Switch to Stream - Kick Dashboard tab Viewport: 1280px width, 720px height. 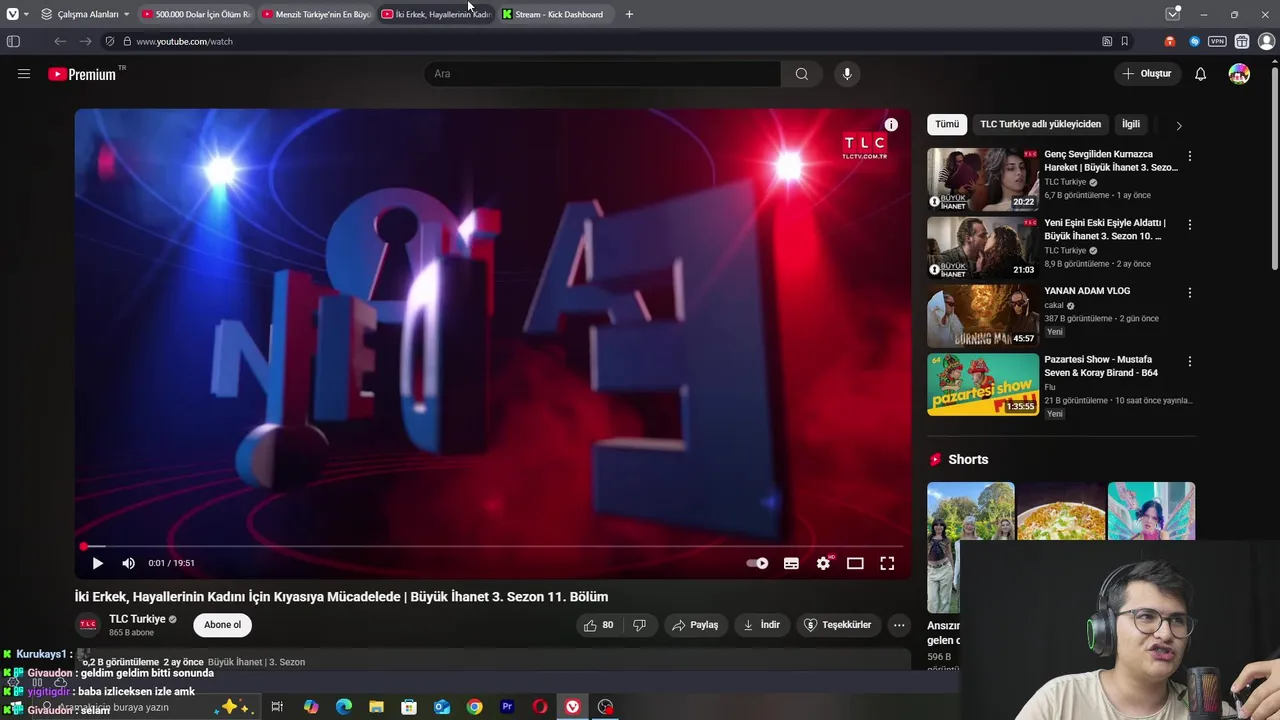click(556, 14)
